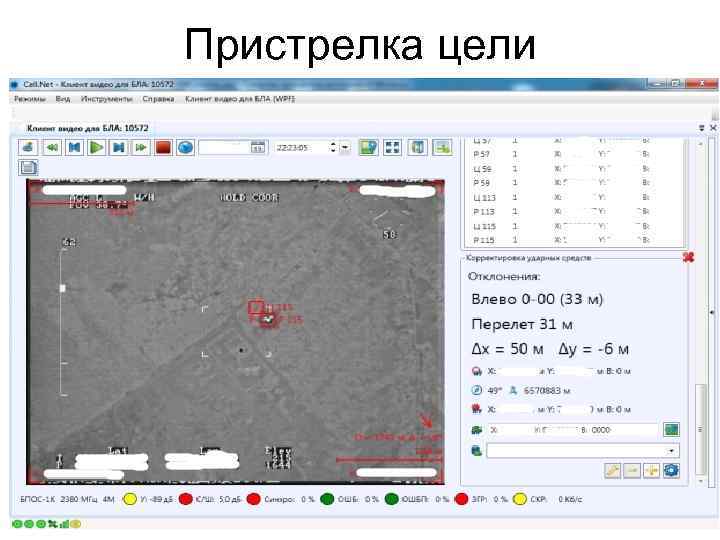Click the right panel vertical scrollbar thumb
This screenshot has height=540, width=720.
point(701,429)
